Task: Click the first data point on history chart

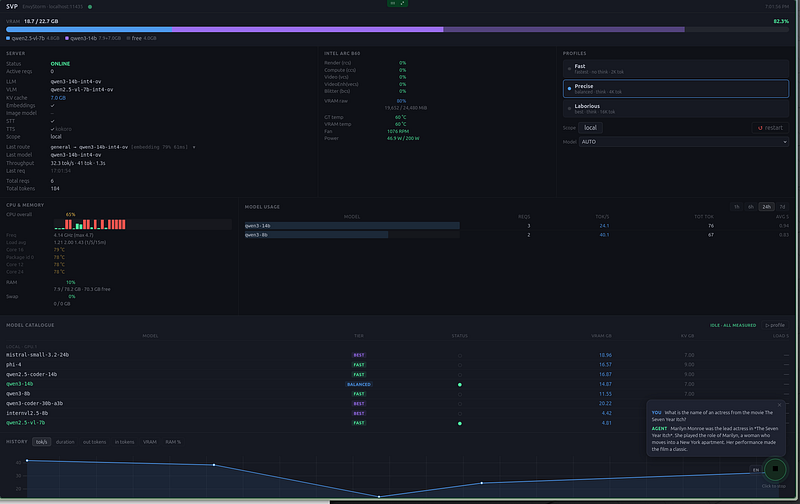Action: tap(27, 461)
